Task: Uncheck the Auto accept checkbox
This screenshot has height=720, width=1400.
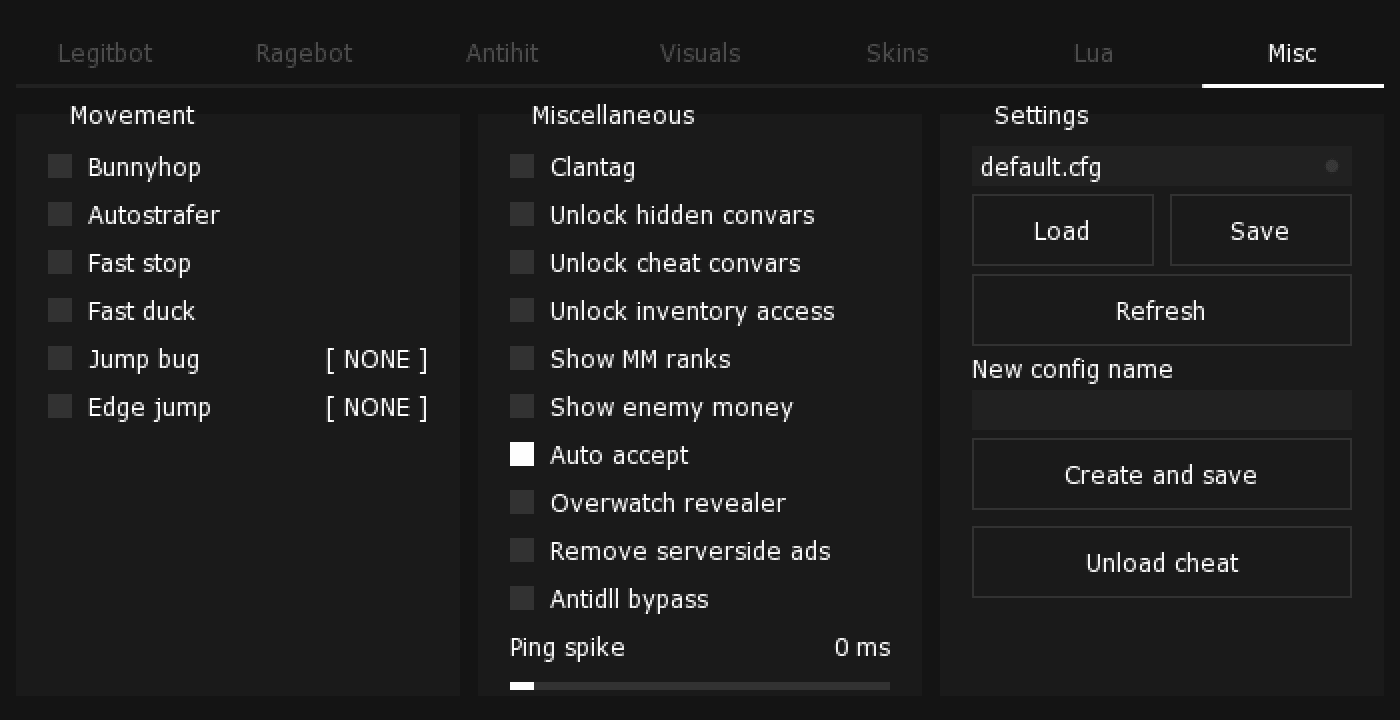Action: click(x=522, y=454)
